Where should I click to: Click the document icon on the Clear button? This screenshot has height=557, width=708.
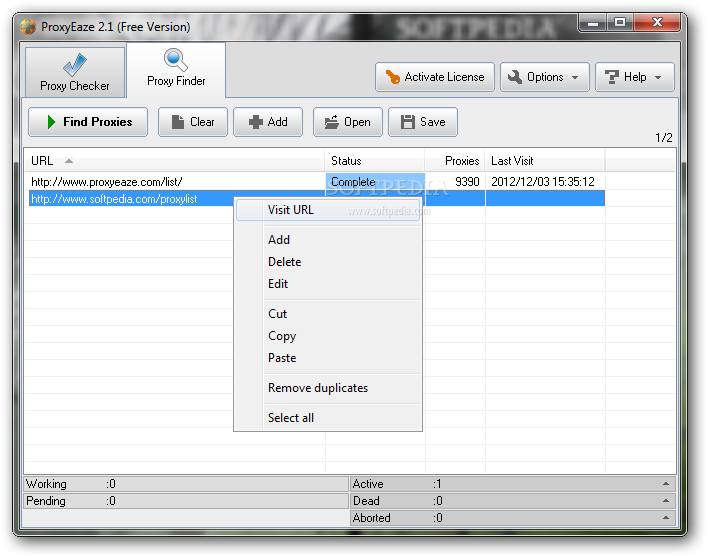click(x=178, y=122)
